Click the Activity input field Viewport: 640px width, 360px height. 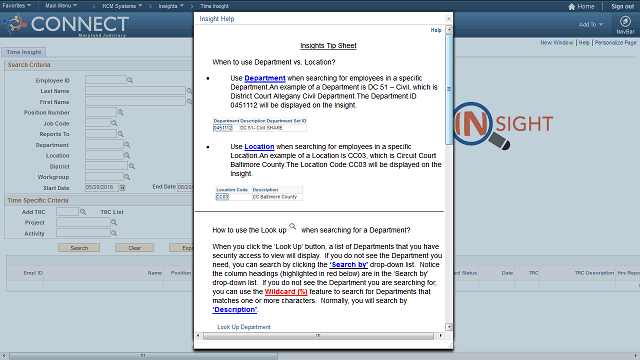(83, 233)
